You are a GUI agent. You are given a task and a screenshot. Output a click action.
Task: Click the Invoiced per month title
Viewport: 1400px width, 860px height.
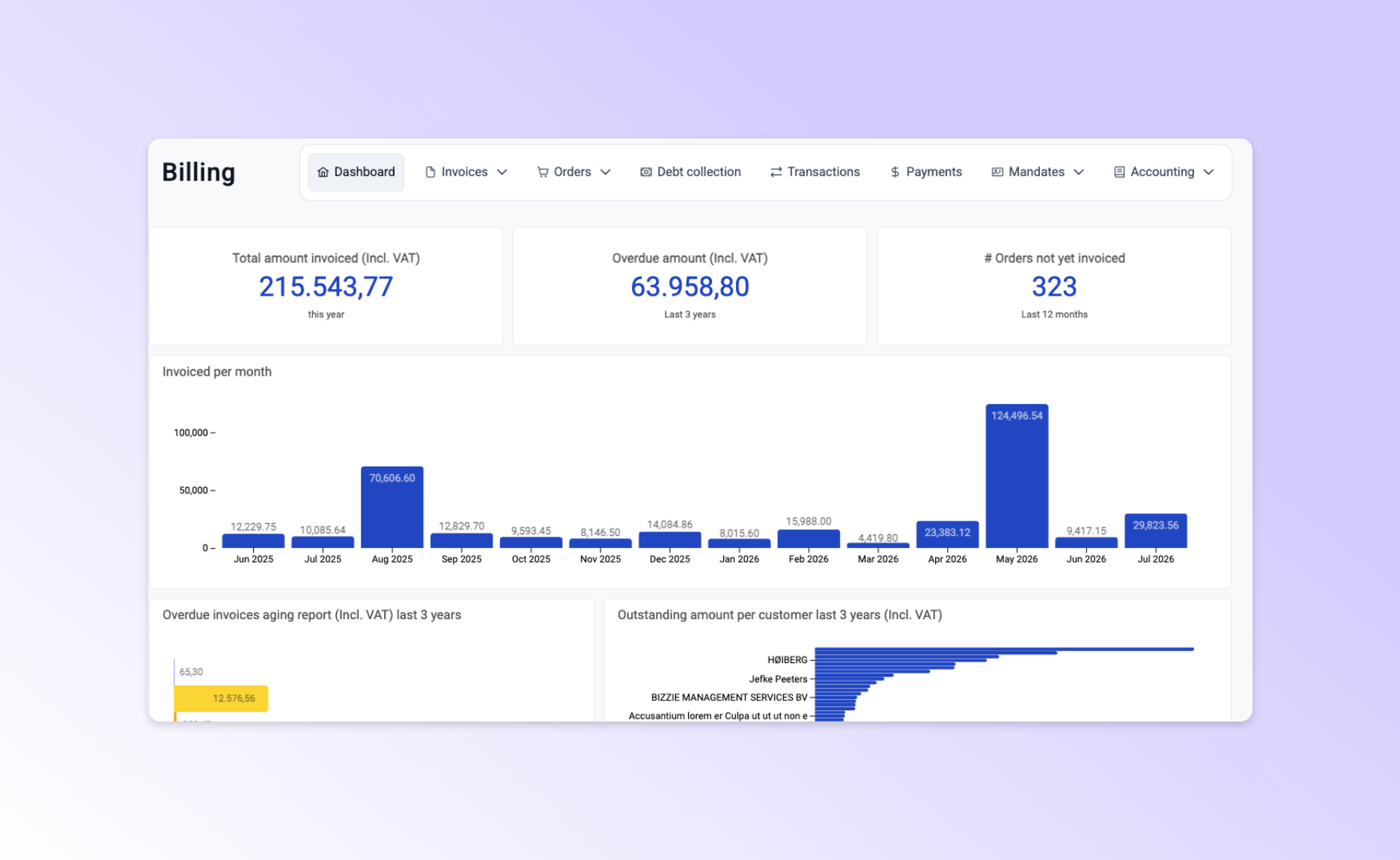[217, 372]
